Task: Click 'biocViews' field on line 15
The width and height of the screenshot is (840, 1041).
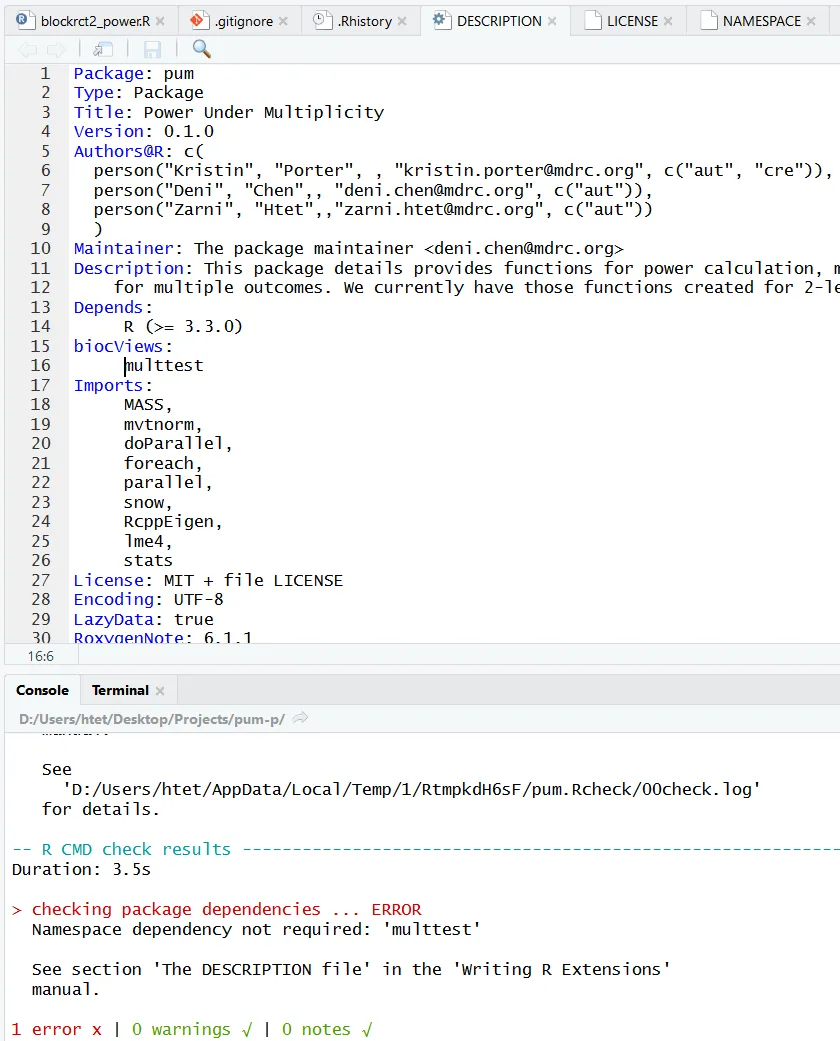Action: 118,347
